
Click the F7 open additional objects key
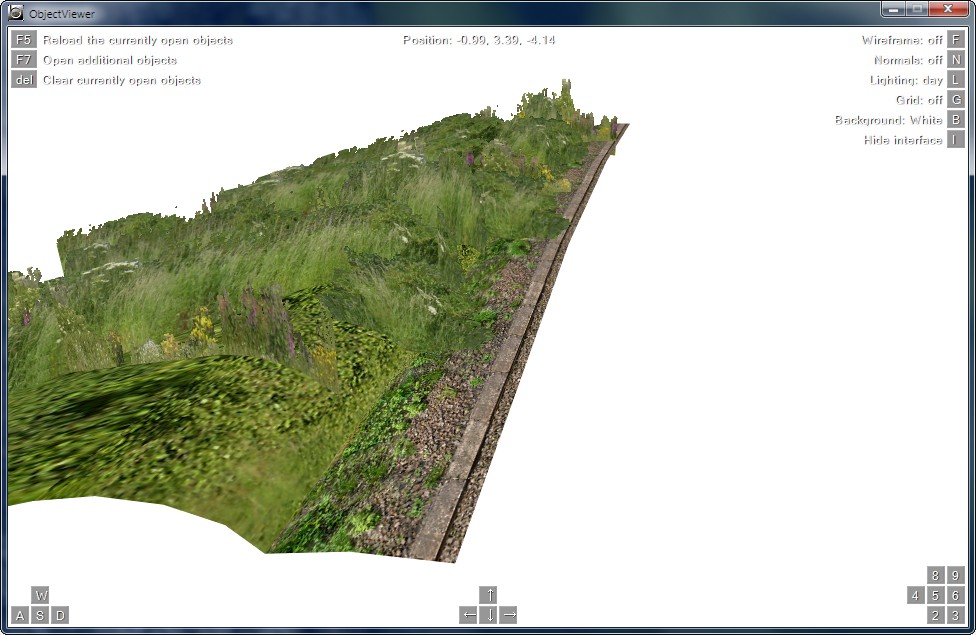[24, 60]
